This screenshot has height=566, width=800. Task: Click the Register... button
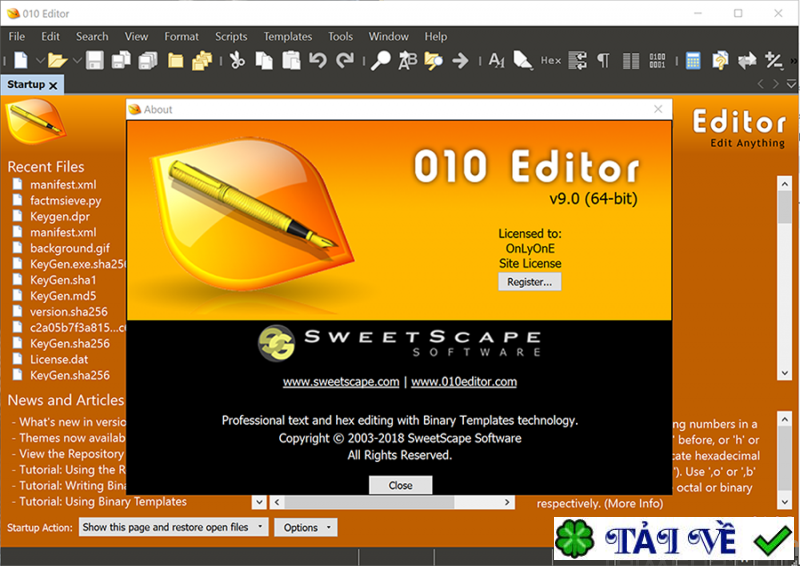coord(529,282)
